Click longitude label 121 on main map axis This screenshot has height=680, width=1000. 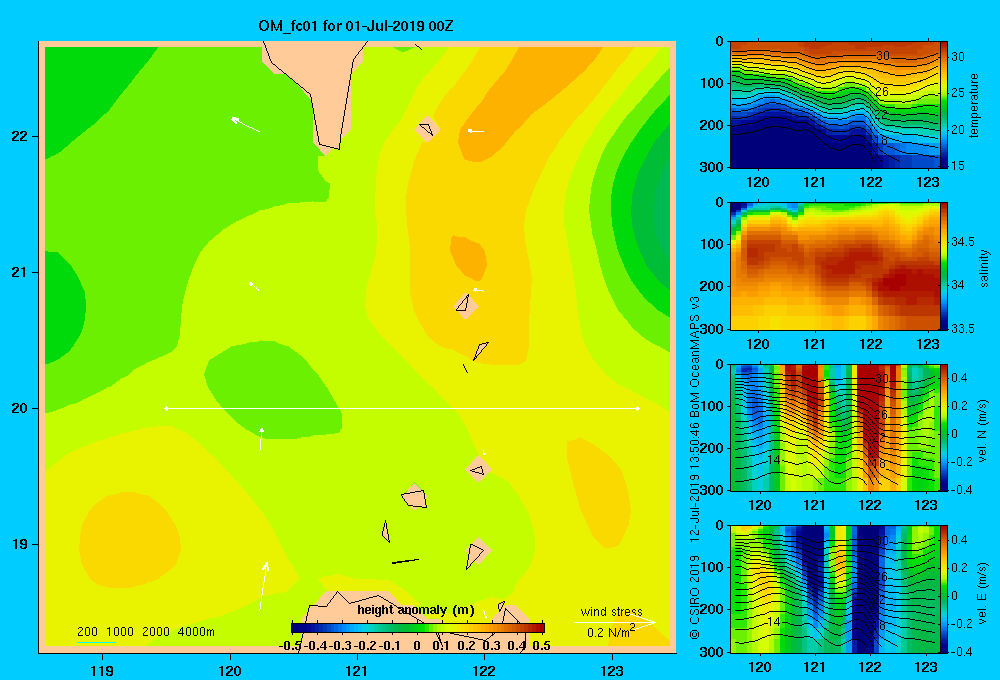coord(357,670)
